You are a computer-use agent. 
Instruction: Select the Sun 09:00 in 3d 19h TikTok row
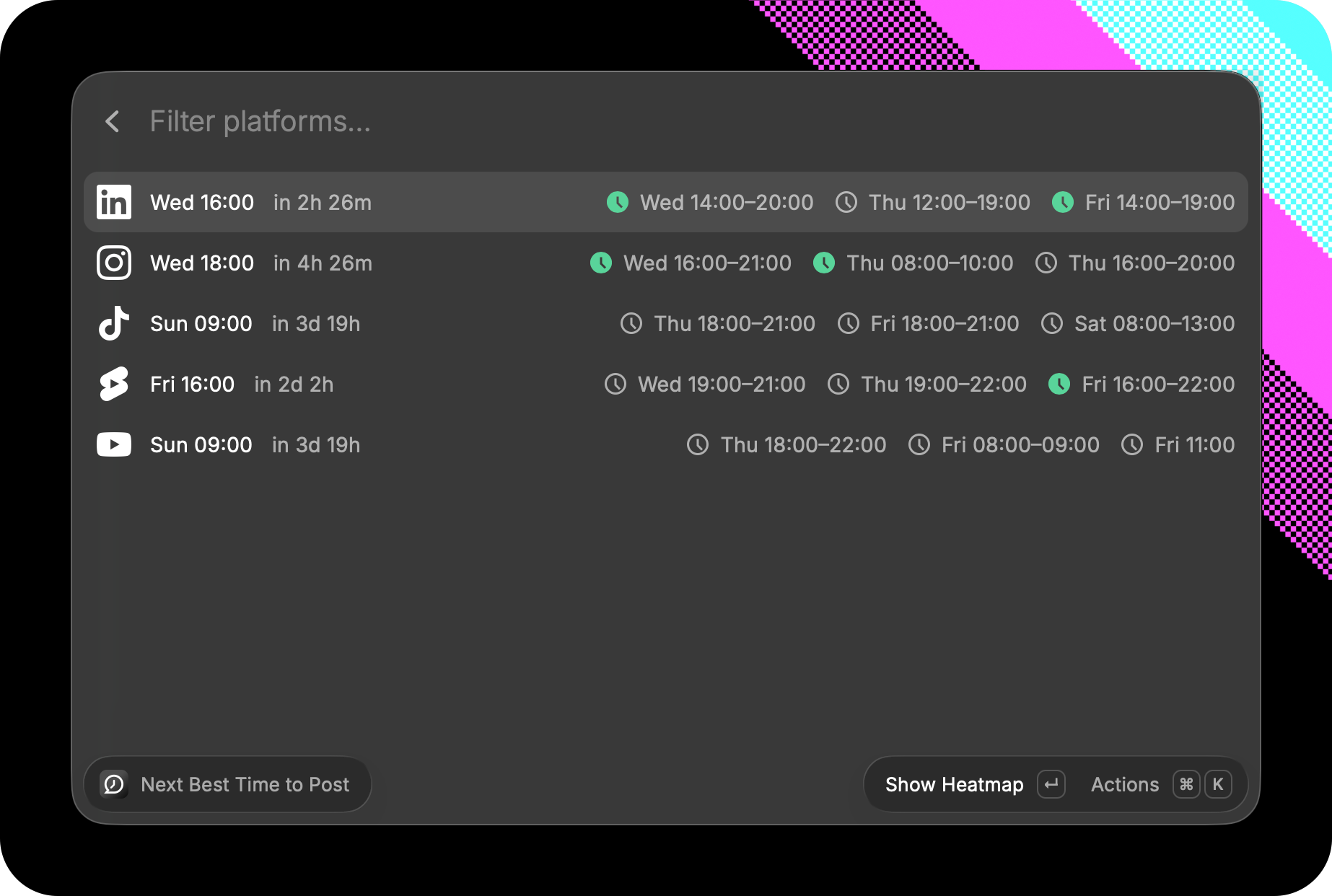pyautogui.click(x=666, y=323)
